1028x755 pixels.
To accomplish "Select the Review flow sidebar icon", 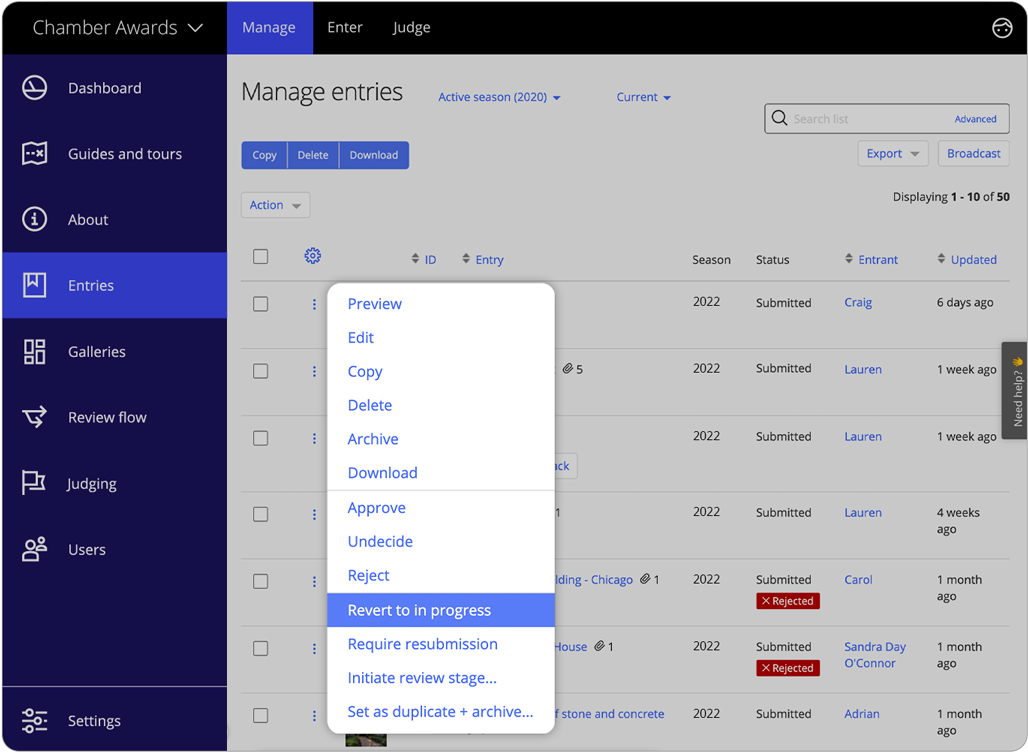I will coord(34,417).
